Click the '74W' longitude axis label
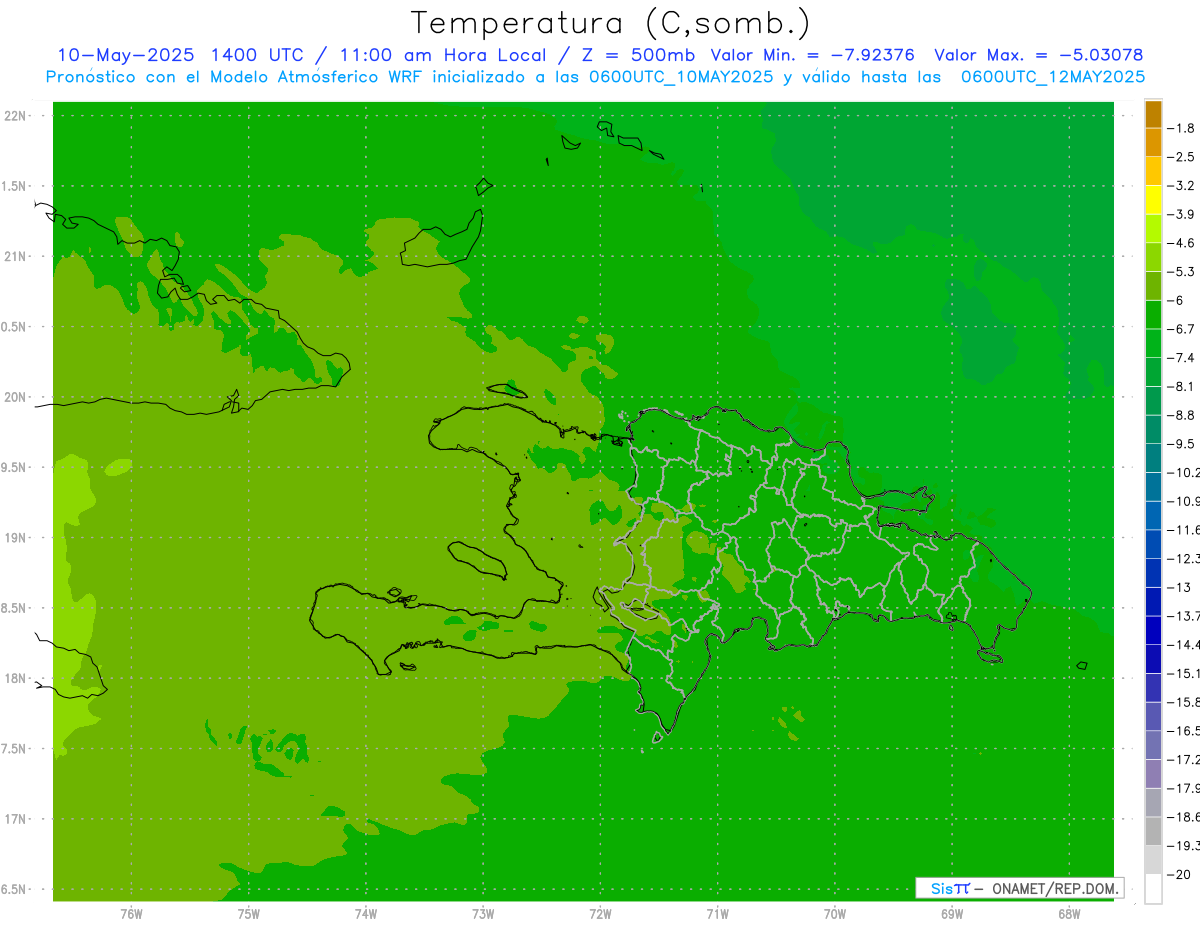 pos(366,913)
